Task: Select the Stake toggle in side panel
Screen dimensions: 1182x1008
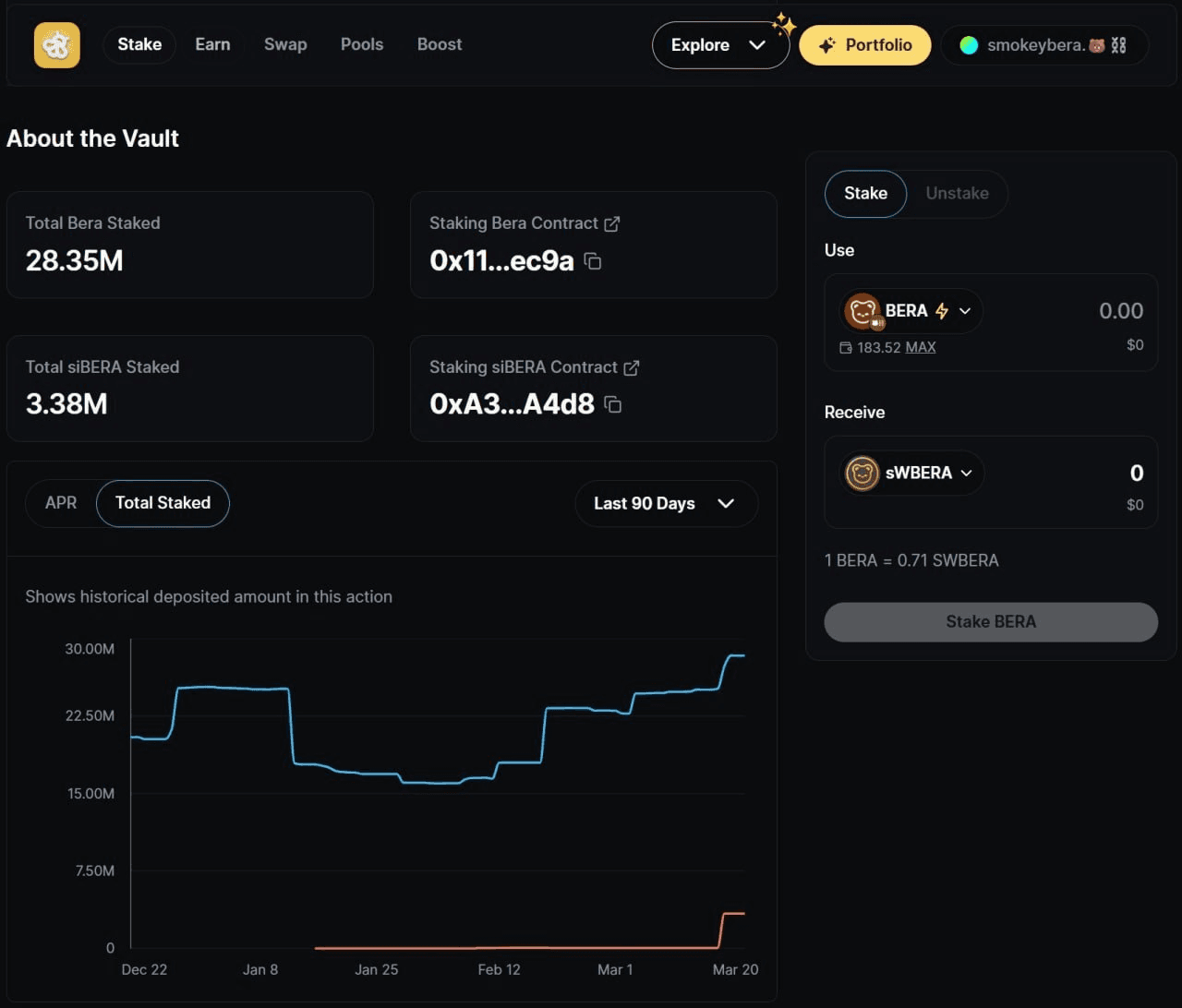Action: pos(865,194)
